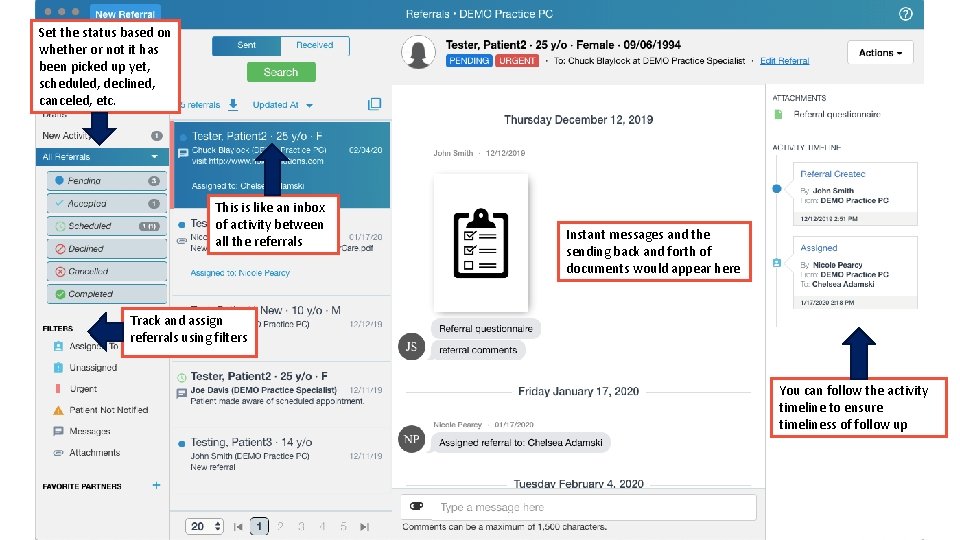Select the Declined status filter

(107, 249)
